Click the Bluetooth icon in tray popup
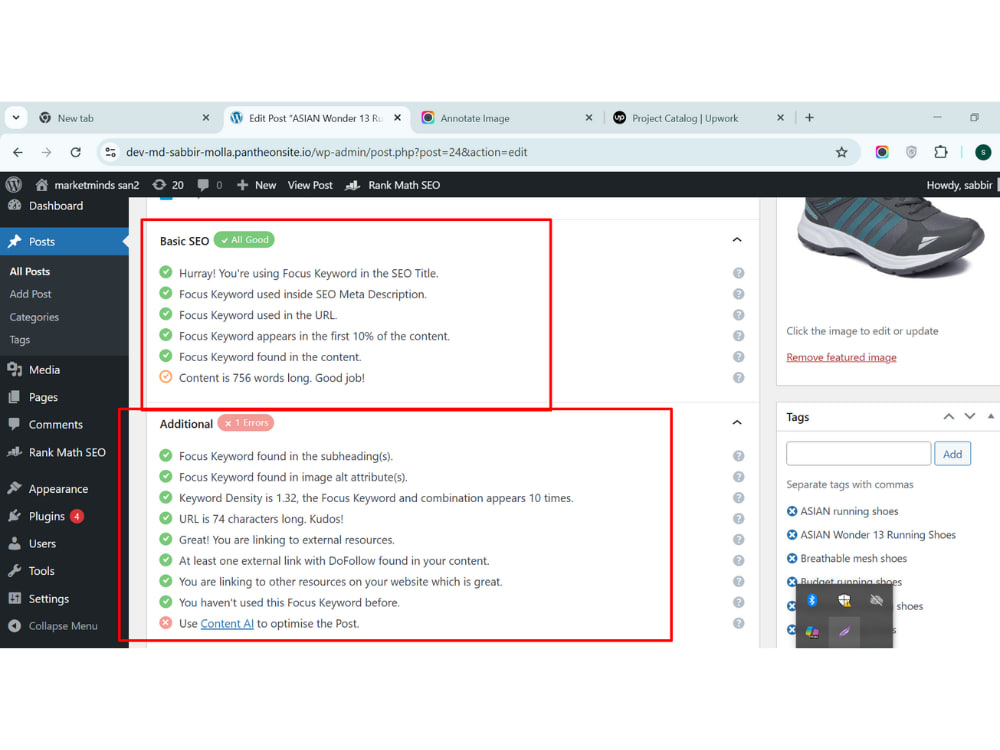Viewport: 1000px width, 750px height. (812, 600)
